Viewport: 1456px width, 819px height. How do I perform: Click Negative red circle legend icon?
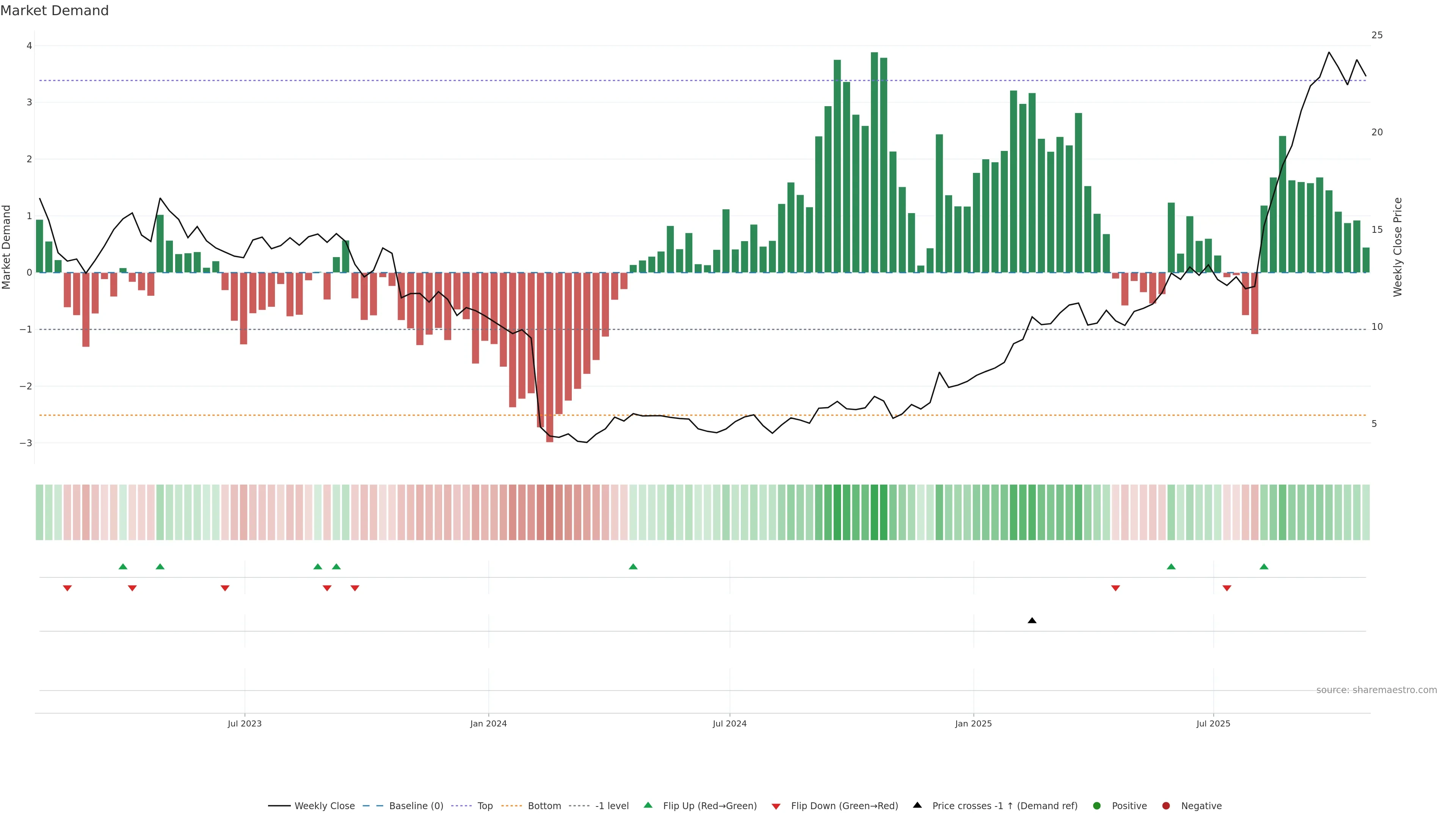point(1166,806)
